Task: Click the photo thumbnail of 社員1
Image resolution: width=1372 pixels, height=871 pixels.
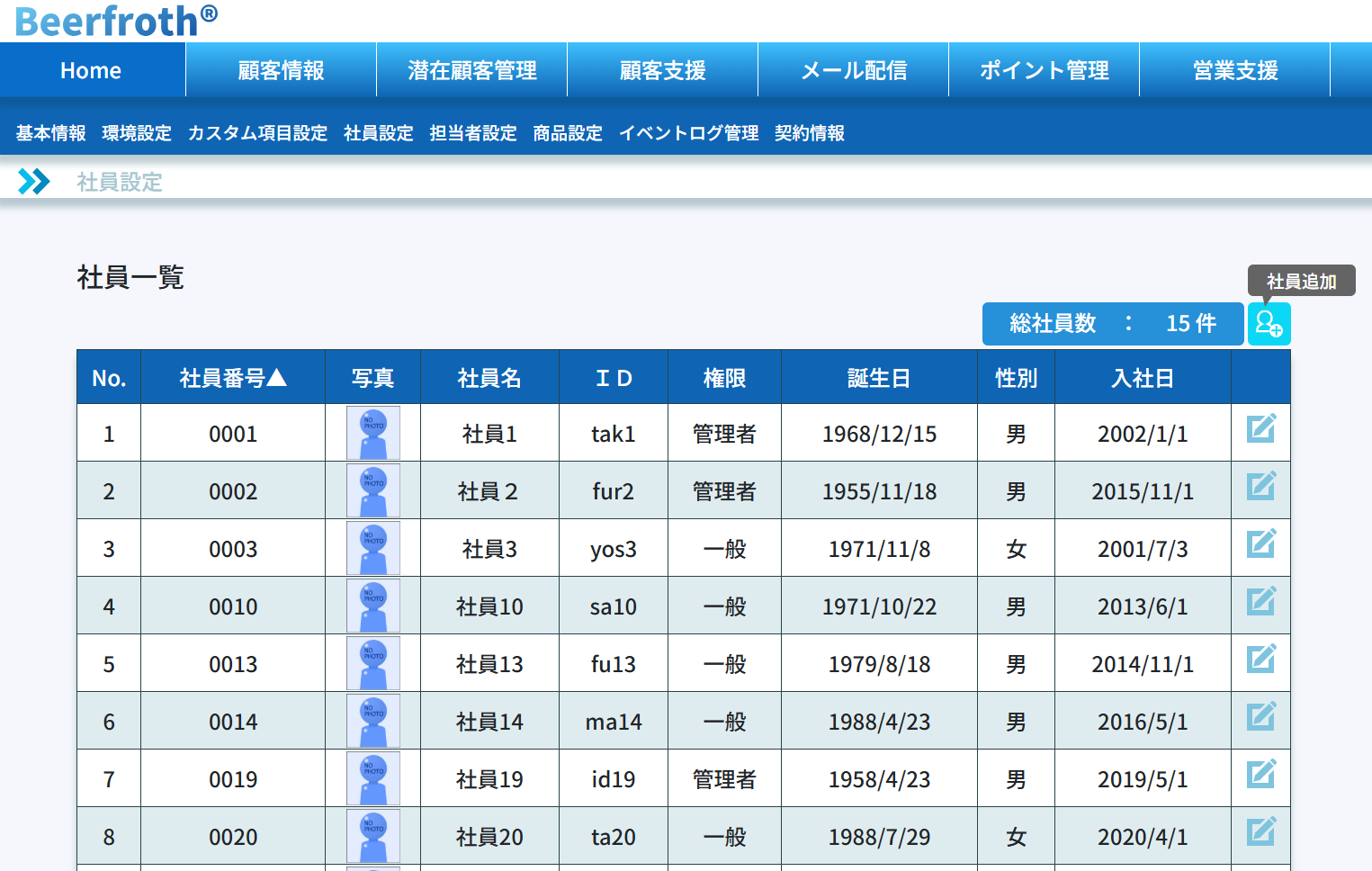Action: click(372, 434)
